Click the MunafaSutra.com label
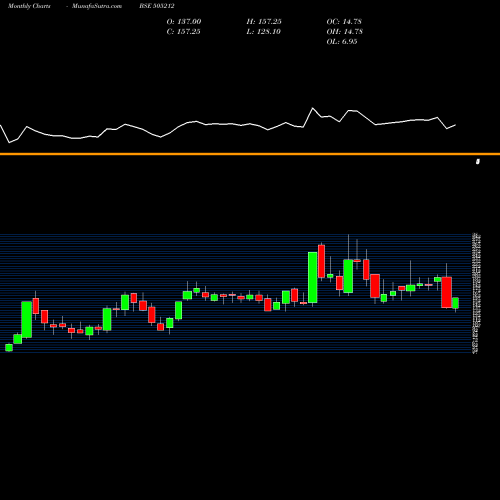 pyautogui.click(x=97, y=6)
